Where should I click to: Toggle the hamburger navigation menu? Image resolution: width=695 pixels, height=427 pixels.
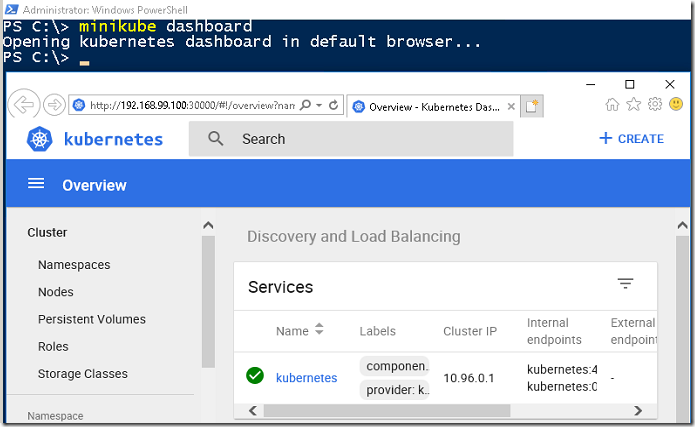[36, 183]
